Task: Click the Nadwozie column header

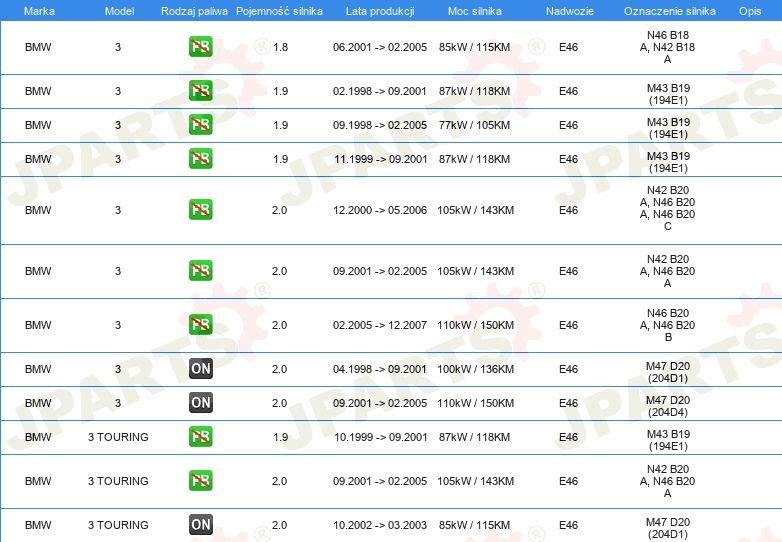Action: coord(570,11)
